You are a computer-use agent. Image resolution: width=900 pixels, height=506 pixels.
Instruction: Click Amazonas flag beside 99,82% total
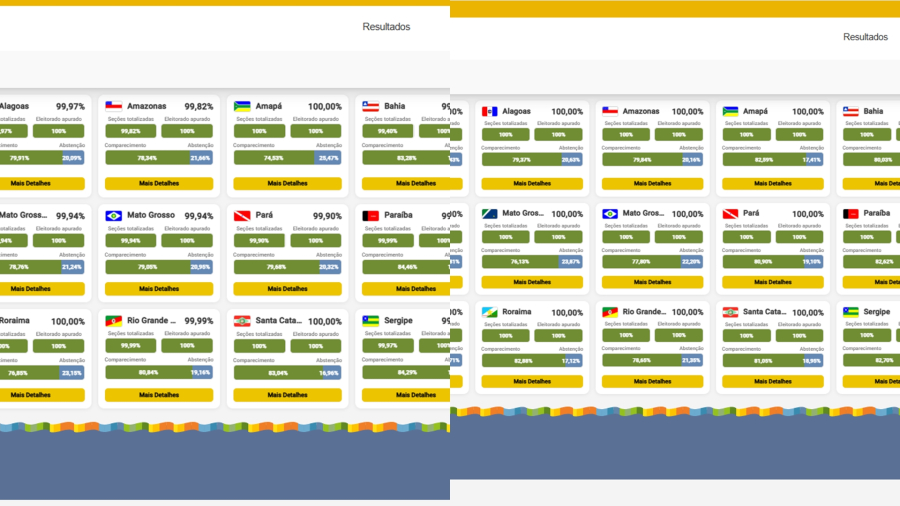point(114,106)
